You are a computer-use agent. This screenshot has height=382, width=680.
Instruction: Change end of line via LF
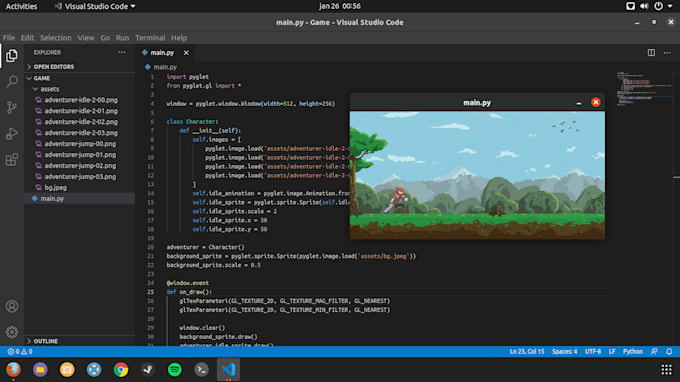[x=611, y=352]
